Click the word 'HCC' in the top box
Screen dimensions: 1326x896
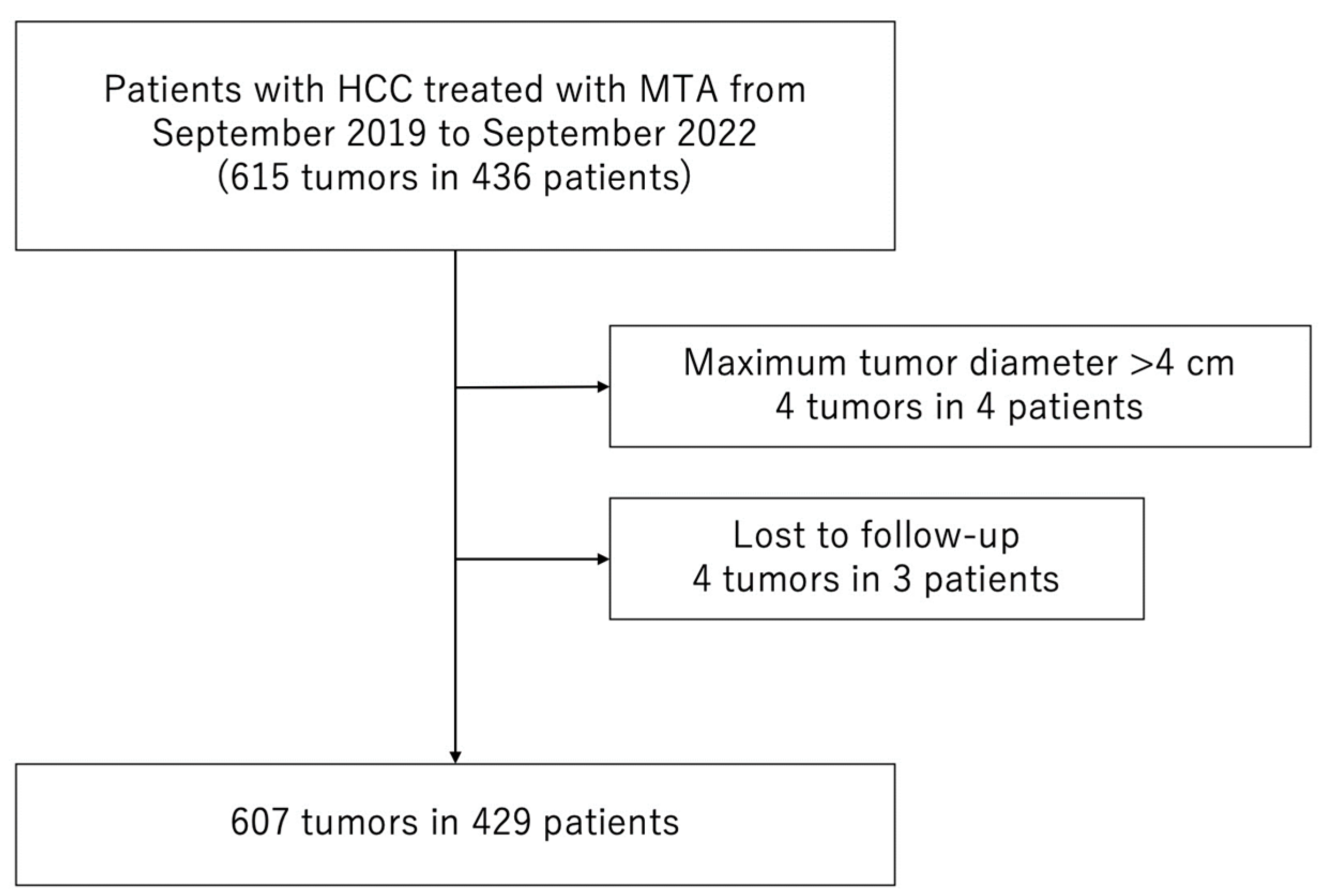coord(374,89)
